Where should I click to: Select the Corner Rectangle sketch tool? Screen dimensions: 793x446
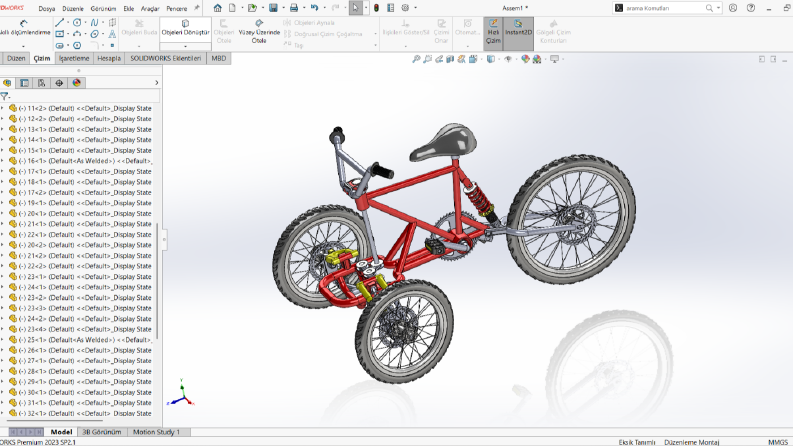click(60, 34)
